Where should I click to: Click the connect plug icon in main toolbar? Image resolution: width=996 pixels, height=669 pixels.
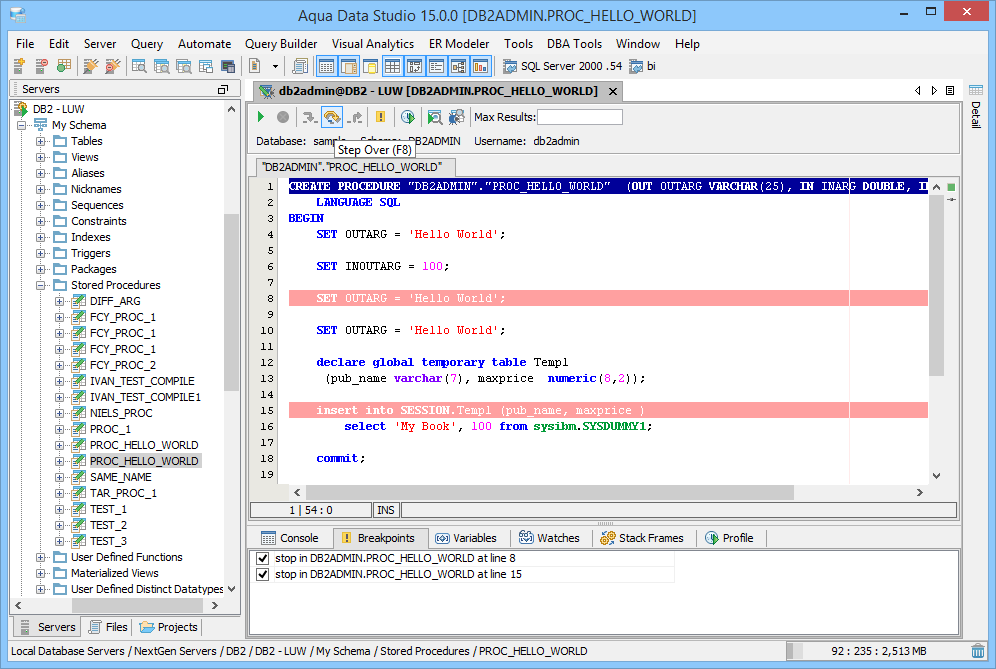pyautogui.click(x=90, y=65)
